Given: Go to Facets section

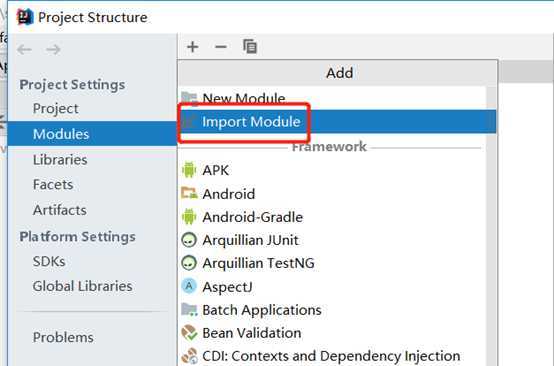Looking at the screenshot, I should [x=53, y=184].
